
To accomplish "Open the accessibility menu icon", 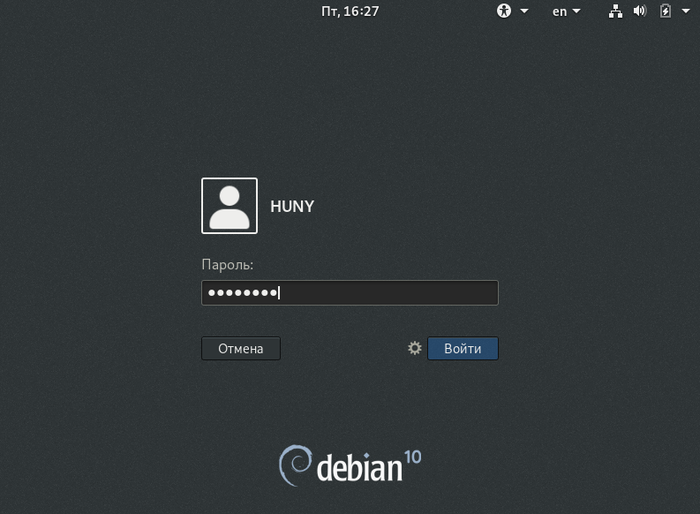I will click(x=504, y=11).
